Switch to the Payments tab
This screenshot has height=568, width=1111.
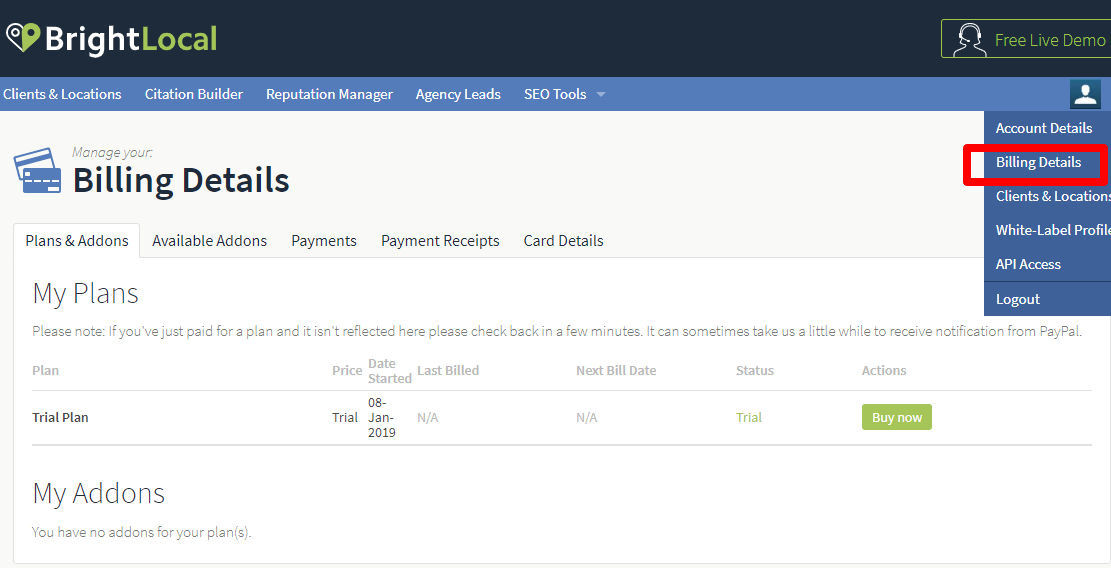point(324,241)
